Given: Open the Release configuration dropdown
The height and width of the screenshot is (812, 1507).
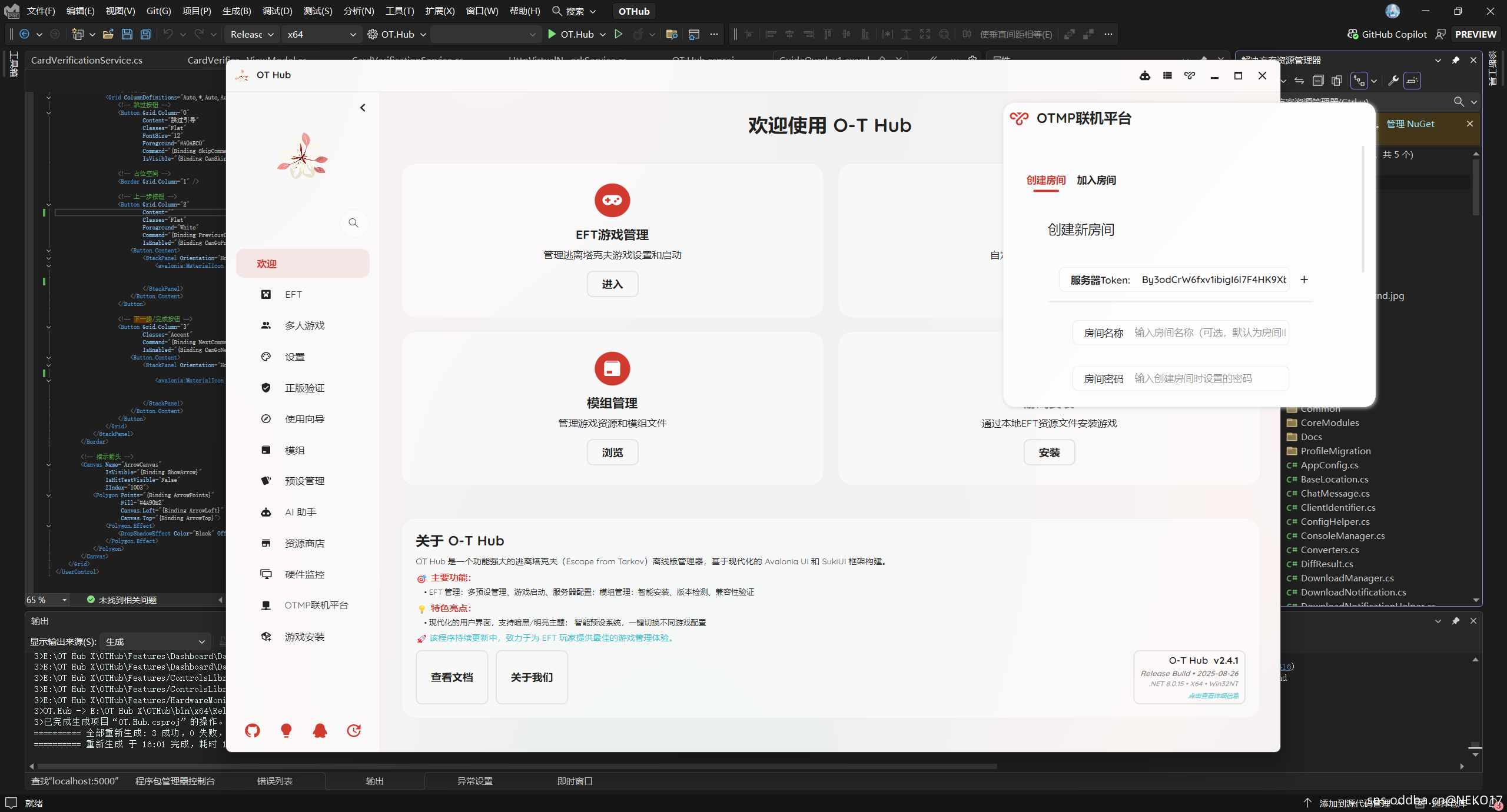Looking at the screenshot, I should click(x=251, y=34).
